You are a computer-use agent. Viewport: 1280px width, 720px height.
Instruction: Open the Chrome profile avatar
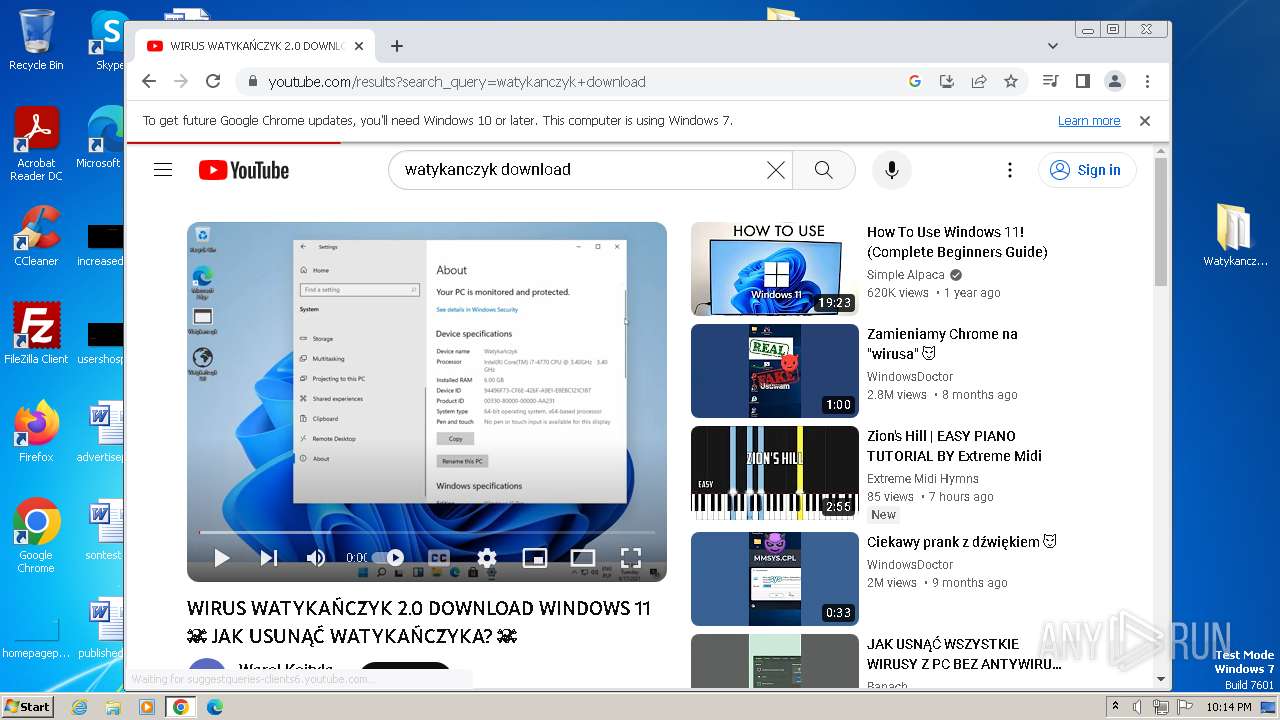[x=1115, y=82]
